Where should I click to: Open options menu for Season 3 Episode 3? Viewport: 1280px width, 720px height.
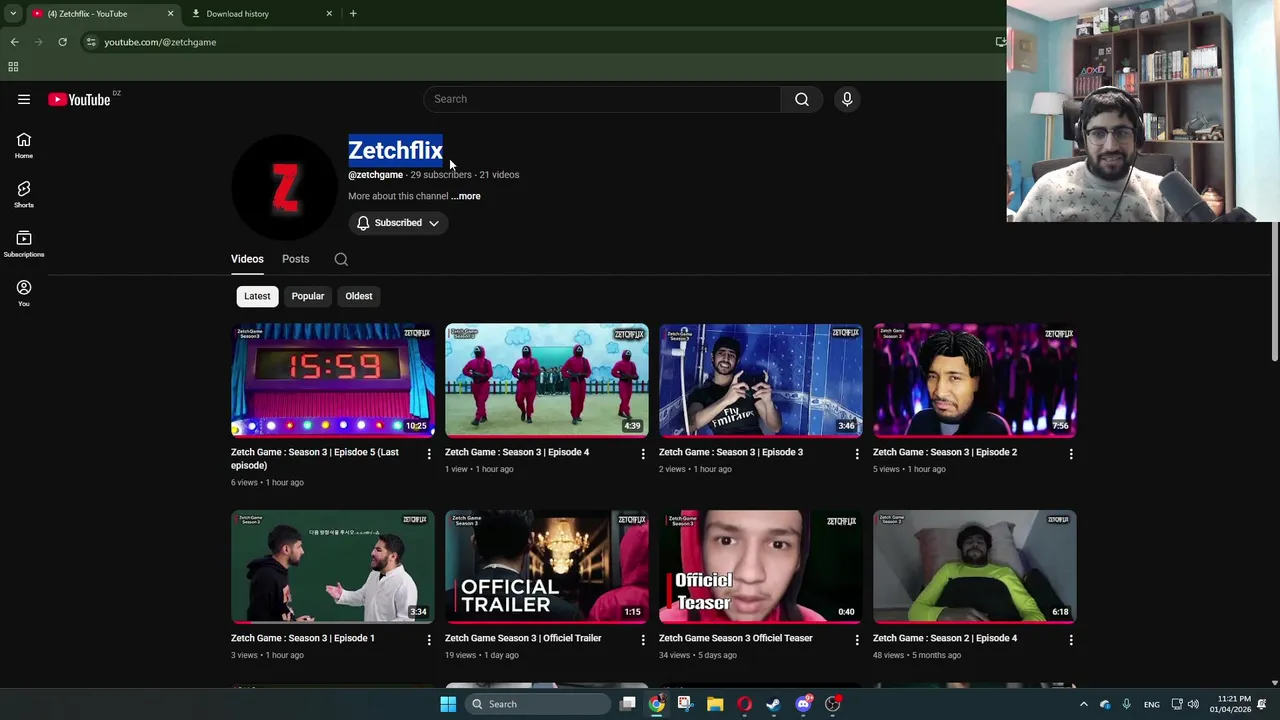(857, 454)
